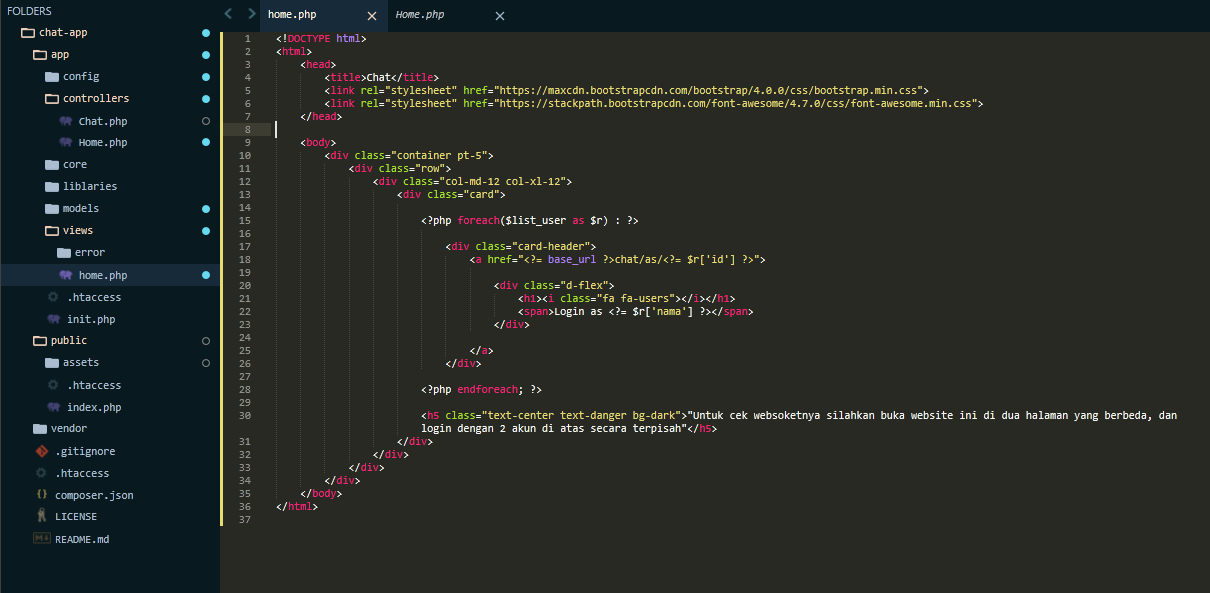Click the DOCTYPE html line

click(x=321, y=38)
